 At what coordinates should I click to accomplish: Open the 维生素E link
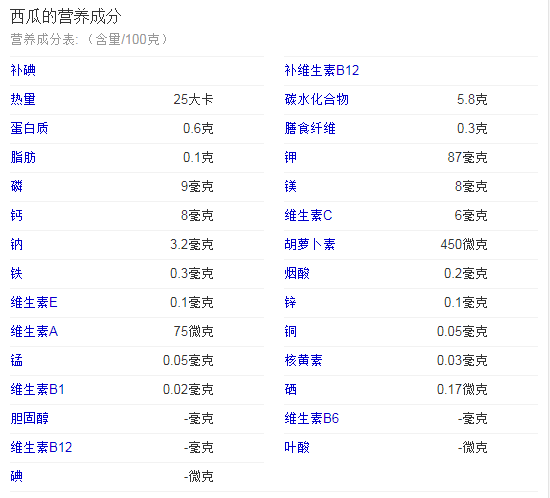[34, 302]
